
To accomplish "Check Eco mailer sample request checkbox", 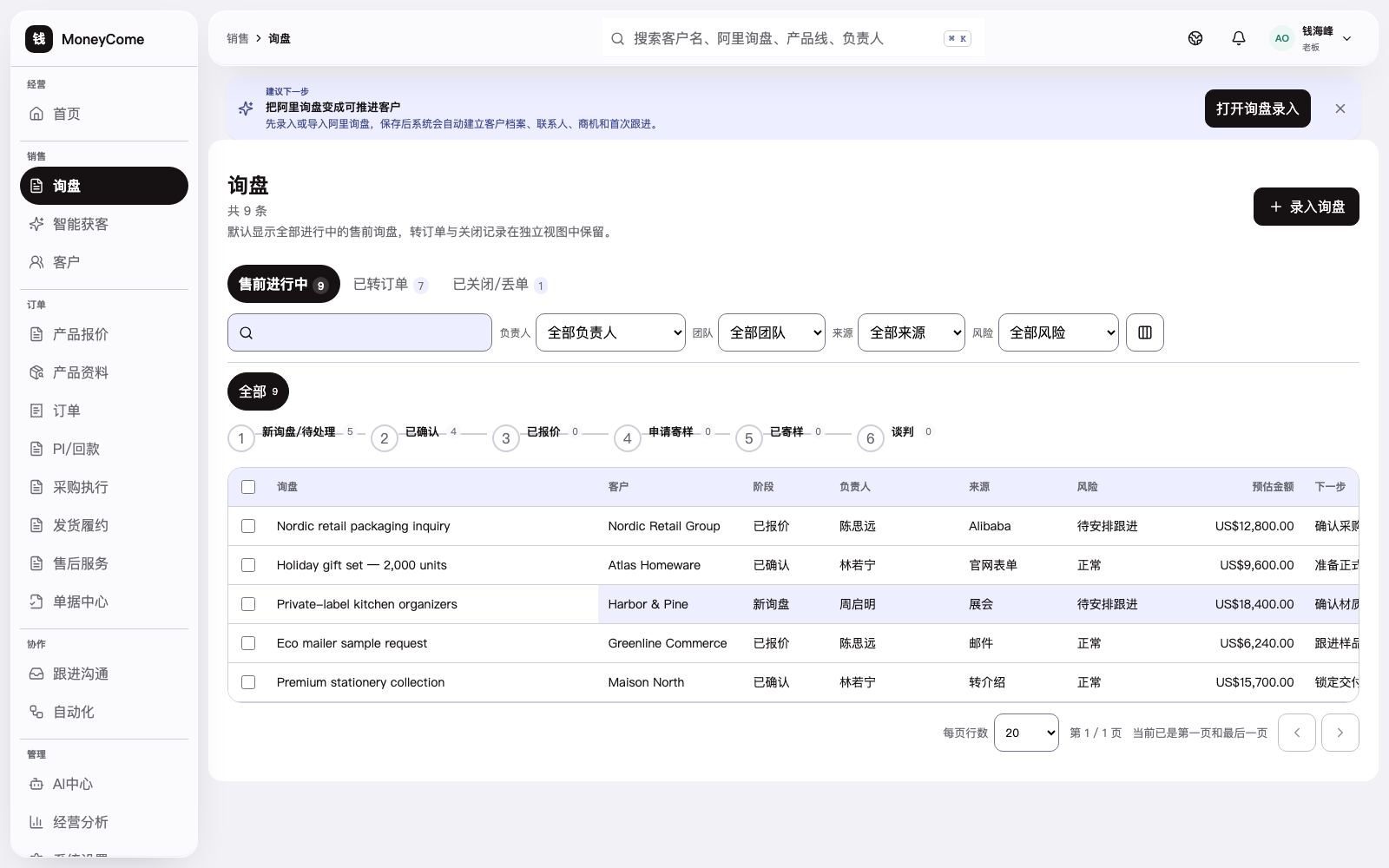I will (248, 643).
